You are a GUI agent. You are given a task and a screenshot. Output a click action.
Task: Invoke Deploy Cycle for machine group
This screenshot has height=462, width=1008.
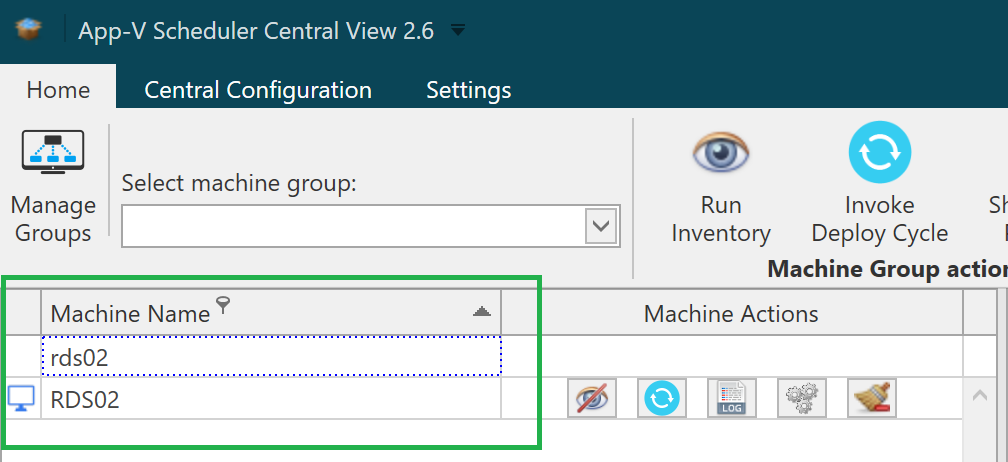[x=879, y=152]
